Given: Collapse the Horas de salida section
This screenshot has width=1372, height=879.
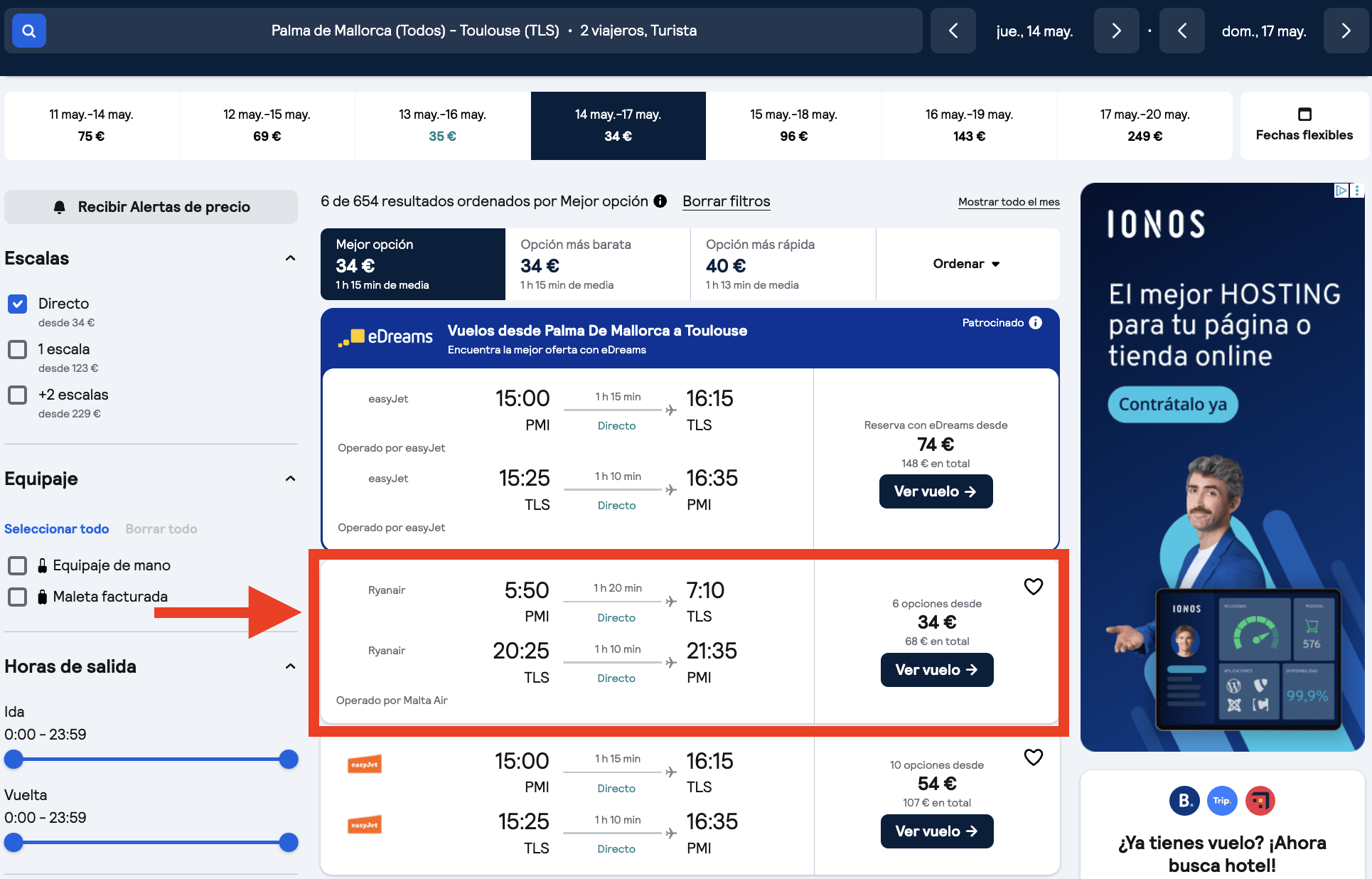Looking at the screenshot, I should [x=290, y=666].
